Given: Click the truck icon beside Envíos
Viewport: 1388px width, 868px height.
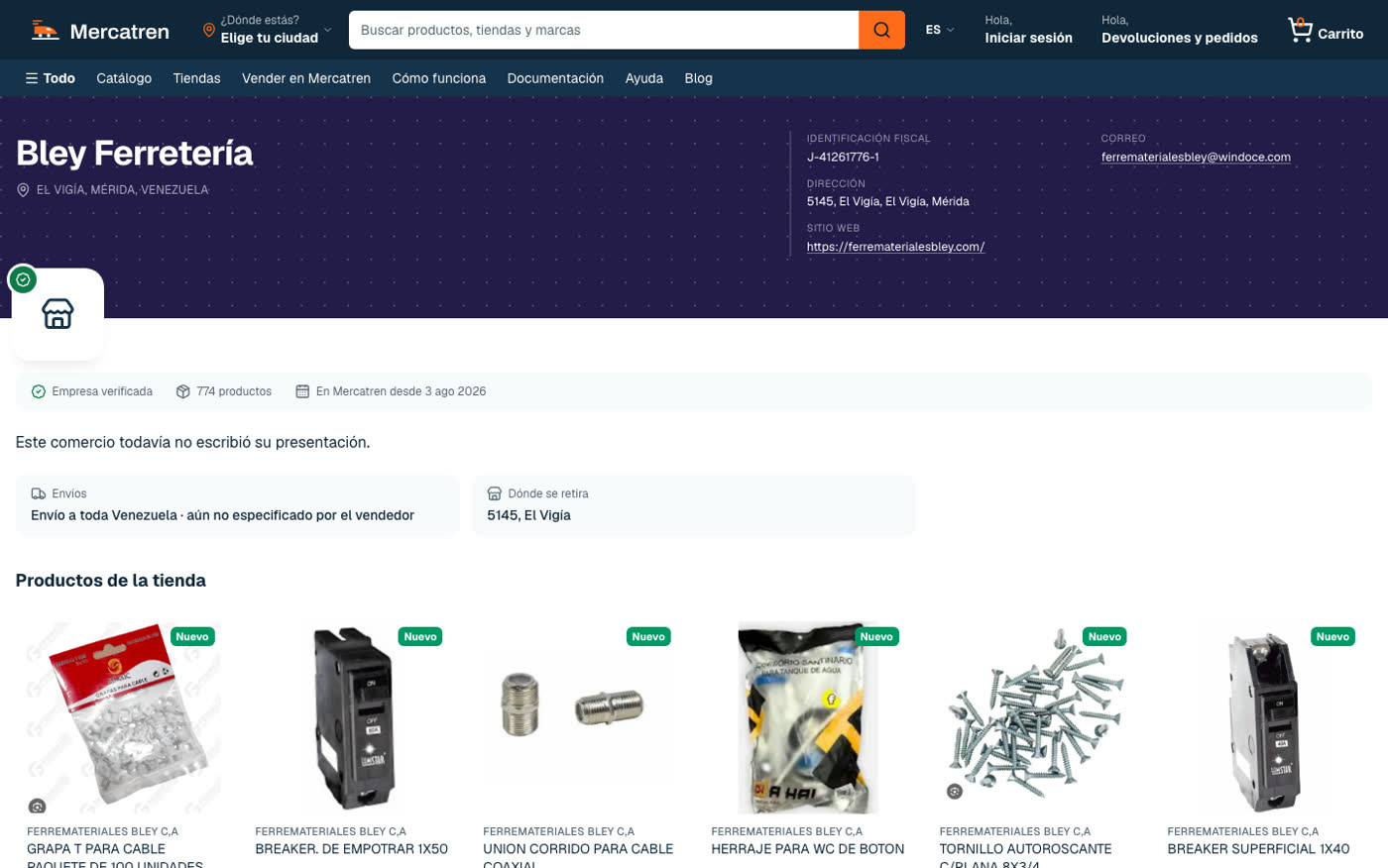Looking at the screenshot, I should point(39,493).
